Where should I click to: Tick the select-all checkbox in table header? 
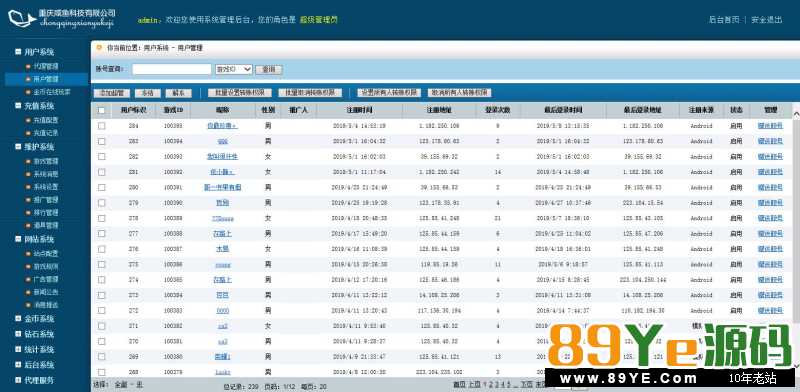(102, 110)
